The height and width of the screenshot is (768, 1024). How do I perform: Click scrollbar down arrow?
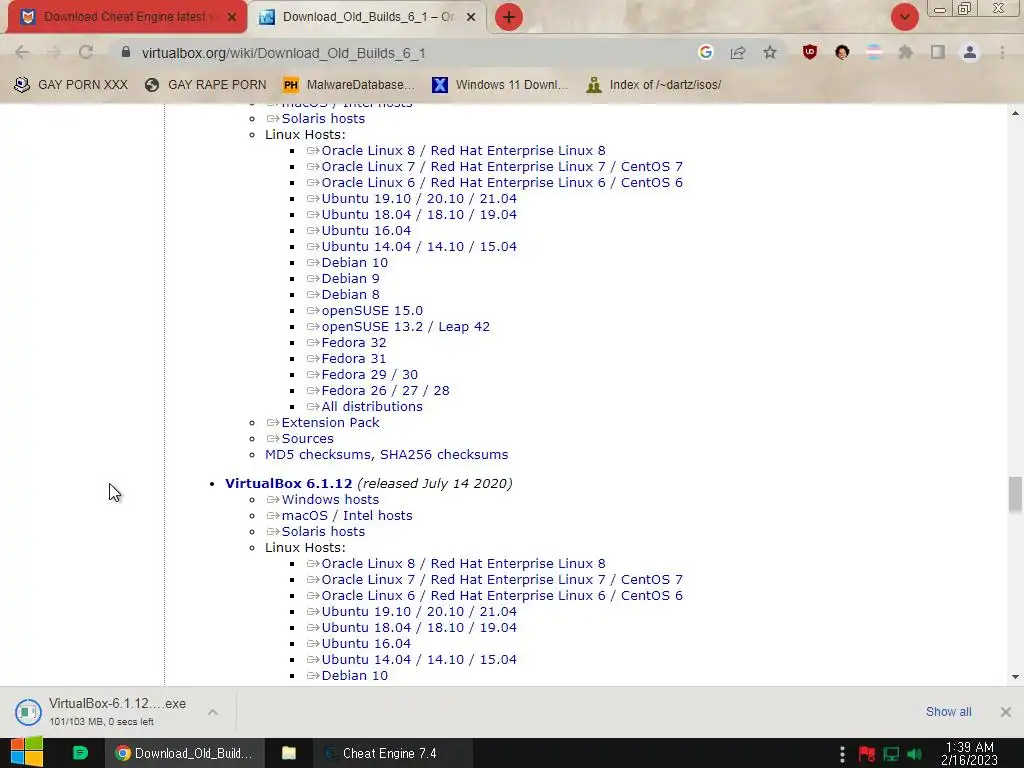(1015, 677)
